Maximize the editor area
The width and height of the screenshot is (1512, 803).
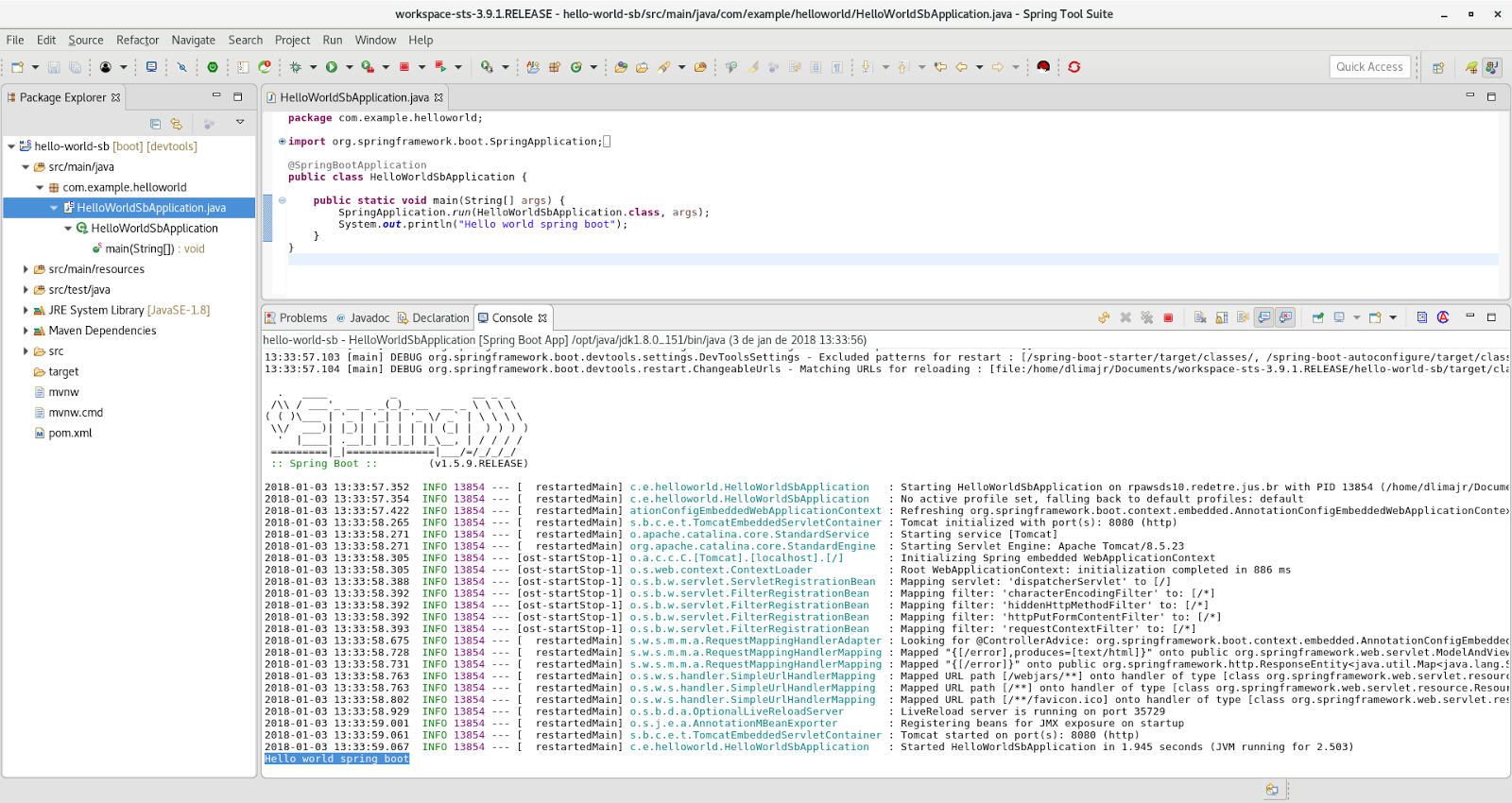click(x=1491, y=96)
